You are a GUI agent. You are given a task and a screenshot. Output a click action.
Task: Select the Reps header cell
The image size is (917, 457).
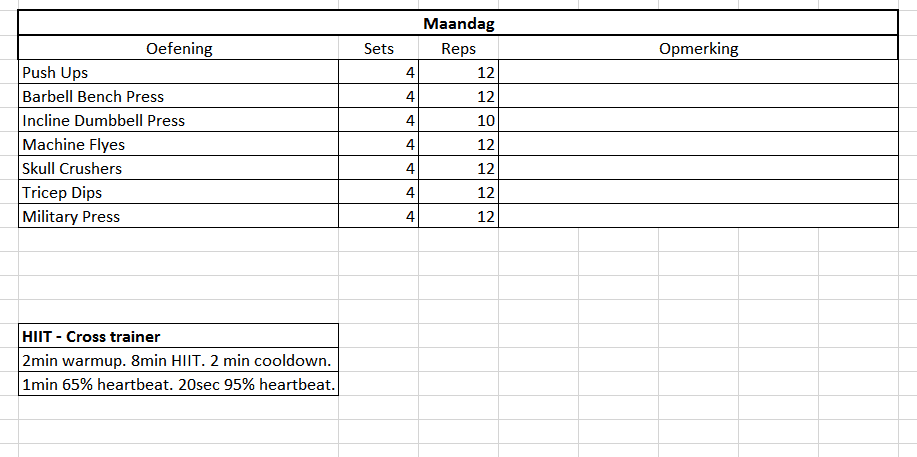[458, 48]
